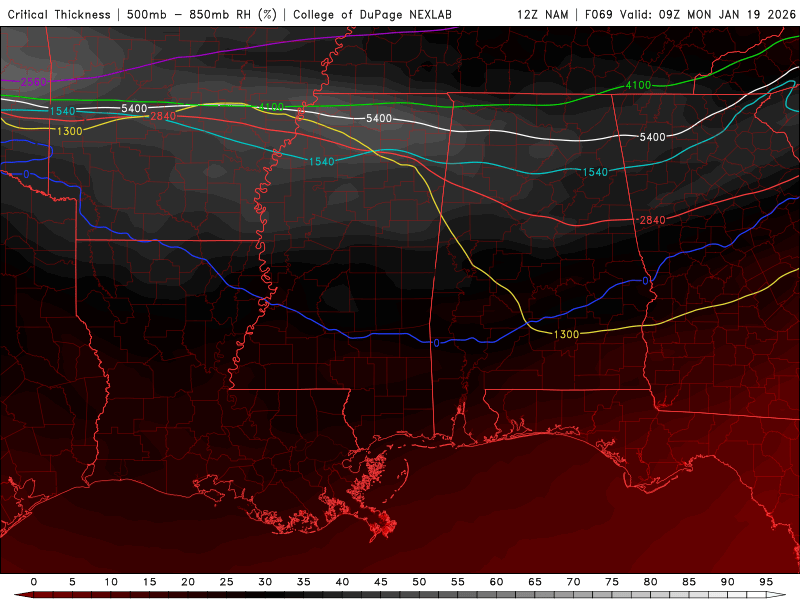Click the easternmost cyan "1540" contour label
This screenshot has height=600, width=800.
click(x=595, y=172)
